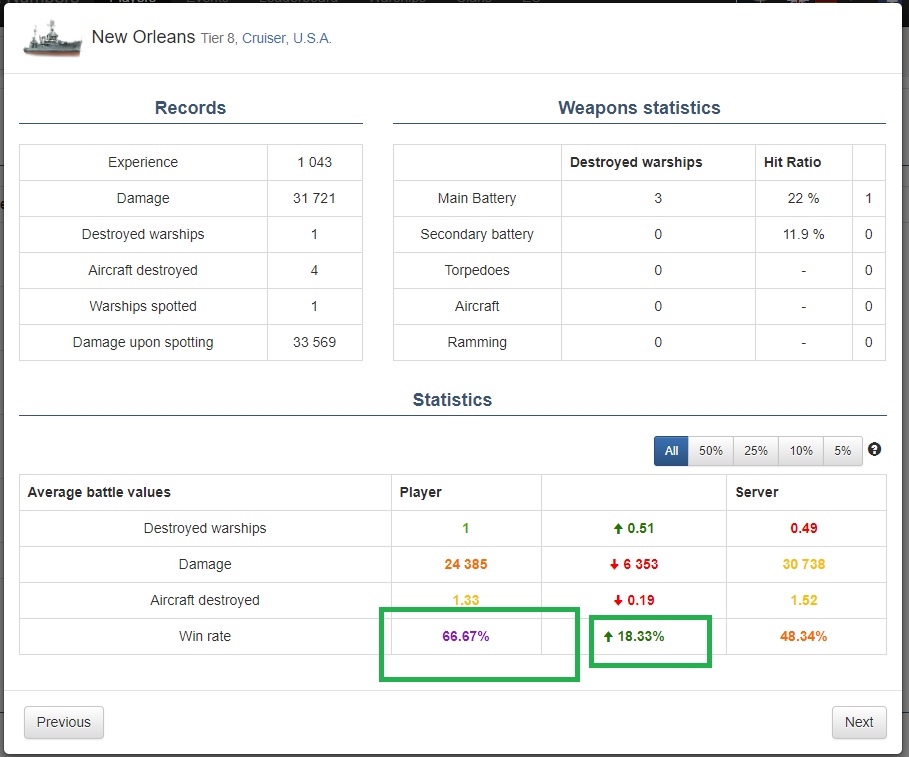The width and height of the screenshot is (909, 757).
Task: Click the New Orleans ship title
Action: point(143,37)
